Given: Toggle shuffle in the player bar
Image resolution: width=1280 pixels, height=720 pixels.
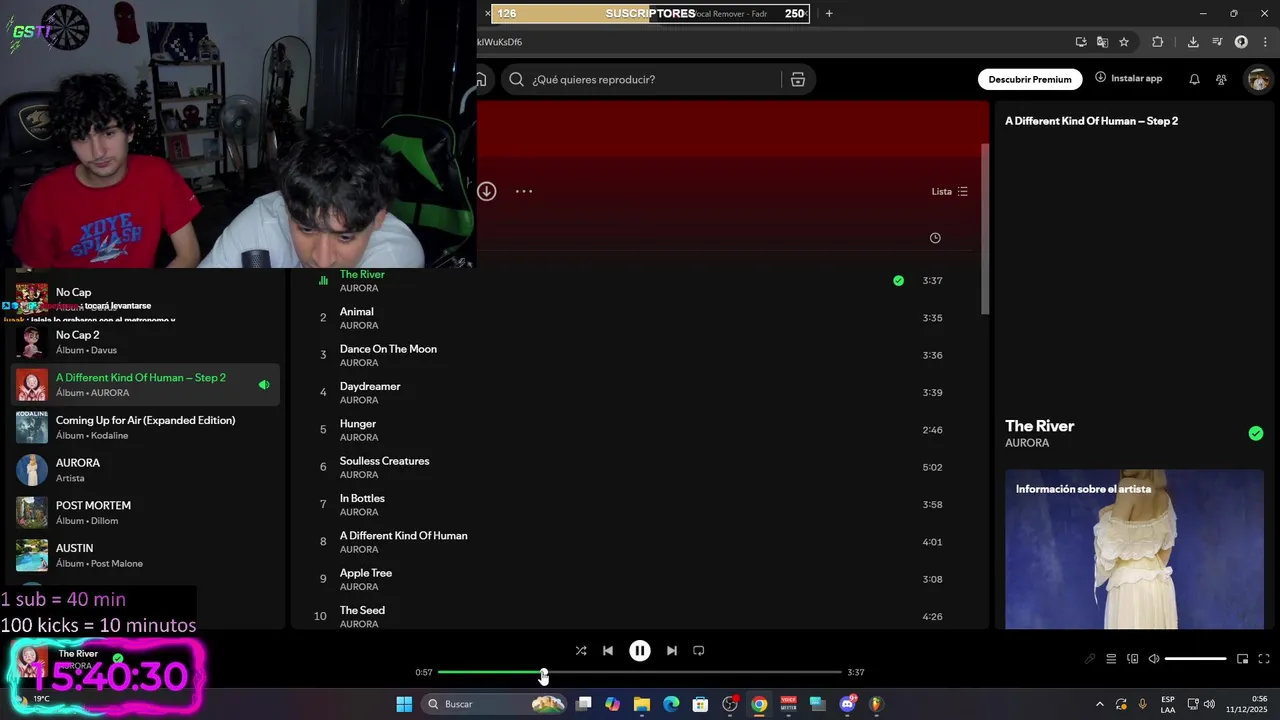Looking at the screenshot, I should point(581,651).
